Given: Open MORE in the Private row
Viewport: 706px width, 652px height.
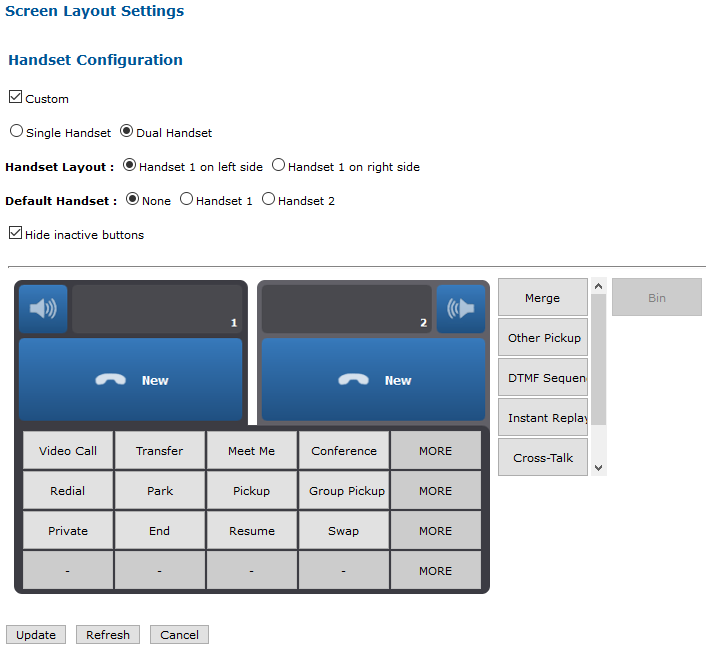Looking at the screenshot, I should [435, 531].
